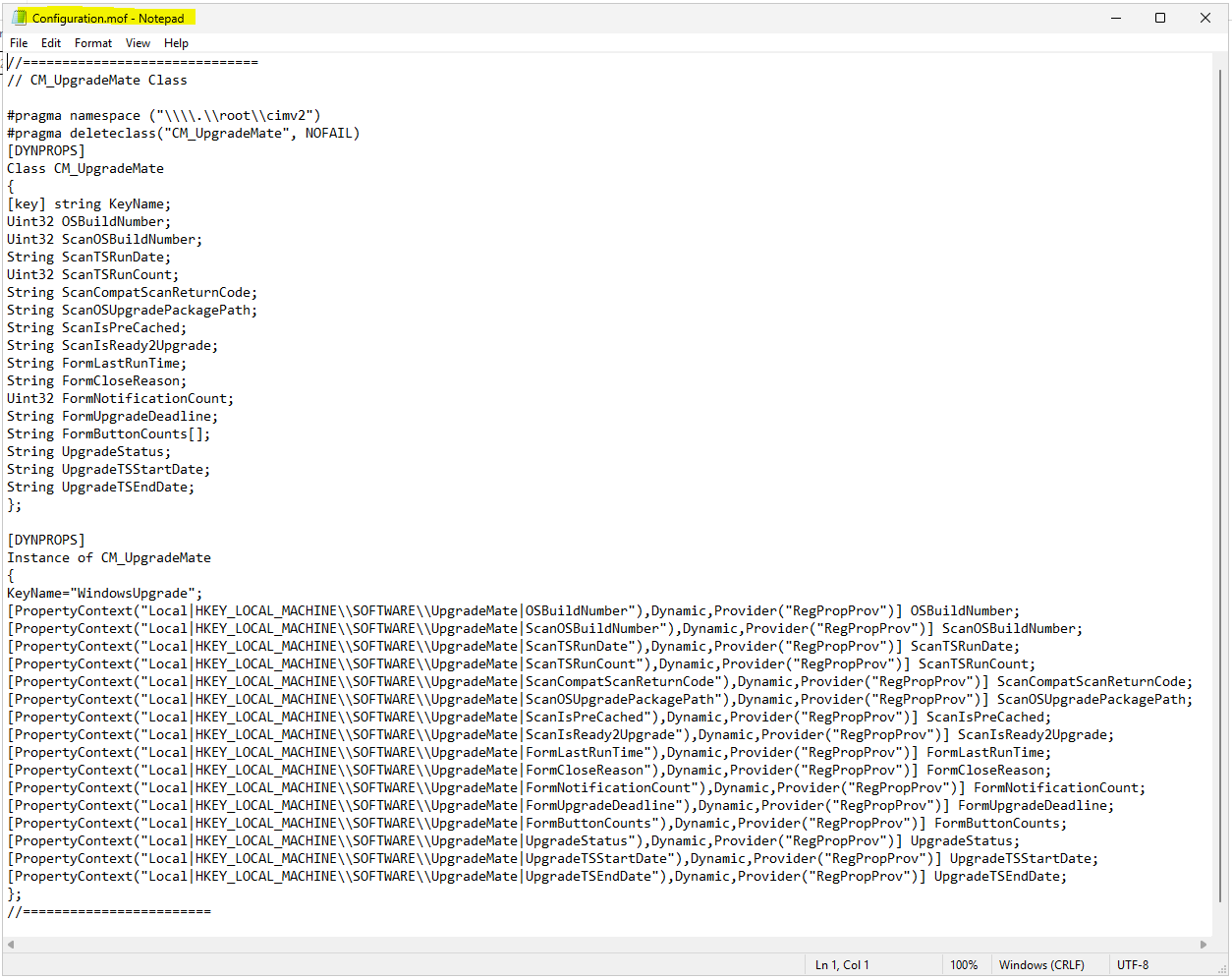Screen dimensions: 1232x979
Task: Open the Format menu
Action: click(93, 43)
